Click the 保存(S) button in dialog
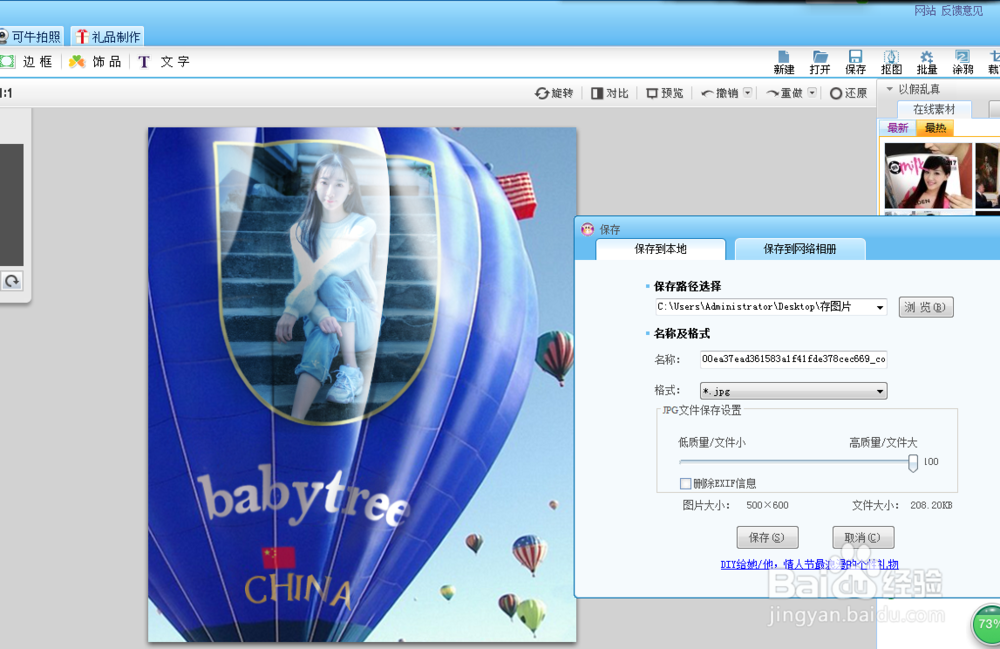This screenshot has width=1000, height=649. pyautogui.click(x=767, y=537)
